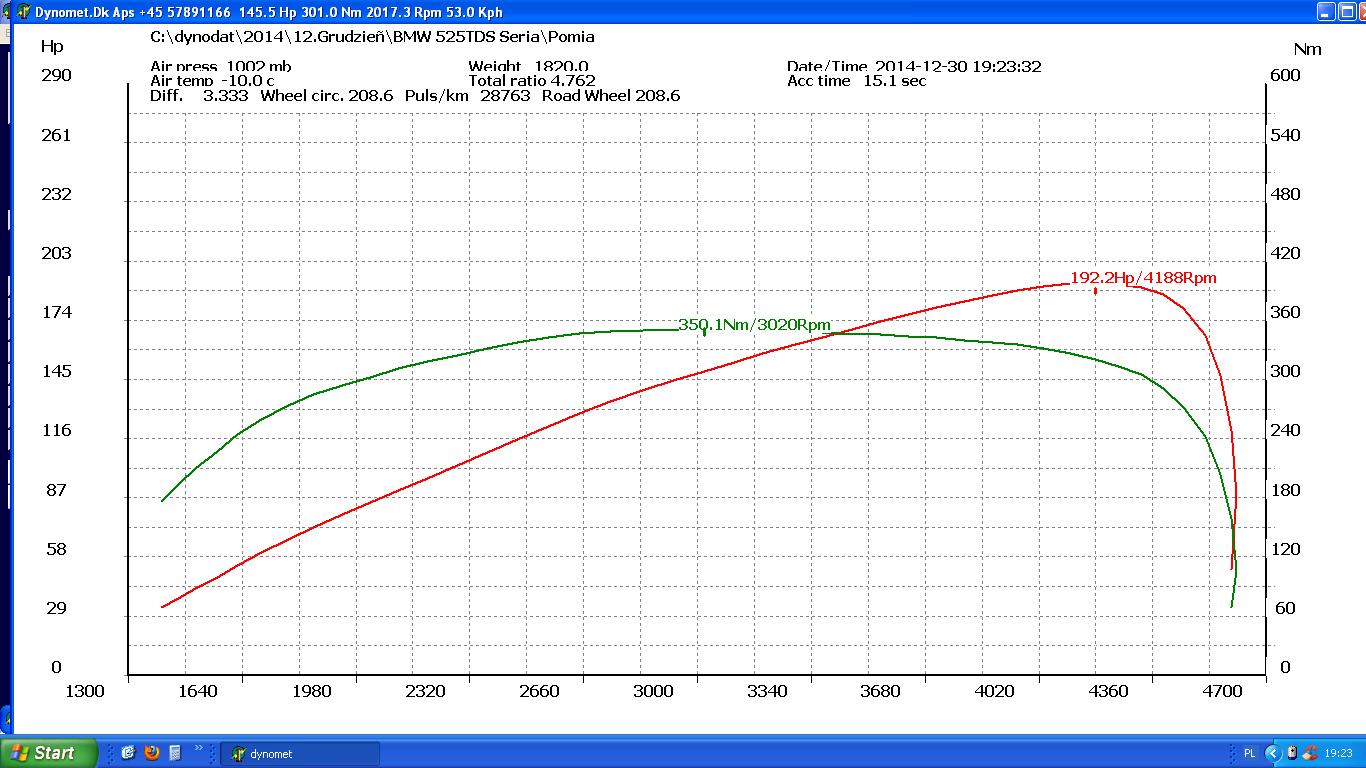Expand the quick launch overflow chevron

[199, 748]
